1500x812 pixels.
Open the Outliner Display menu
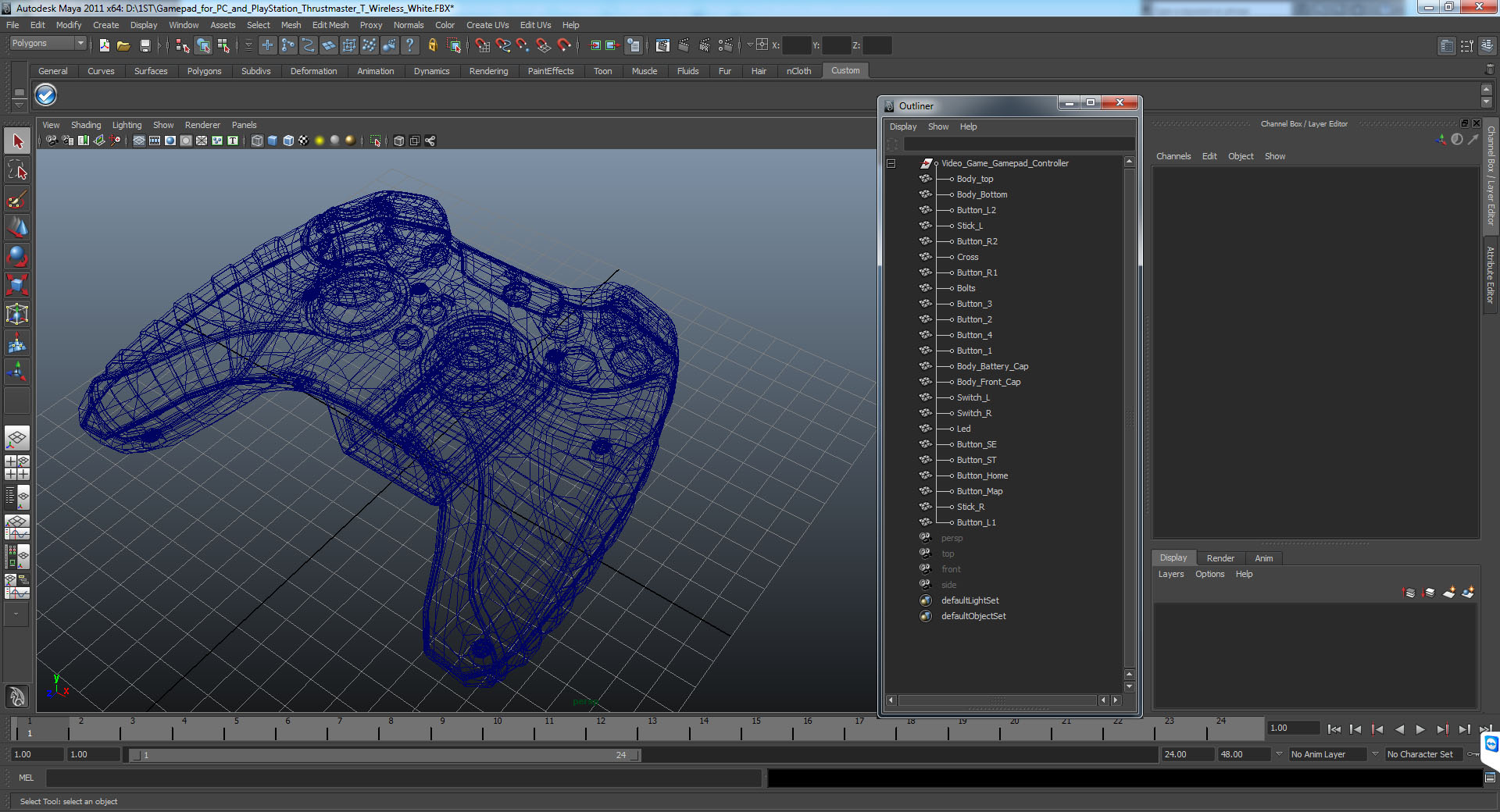coord(903,126)
